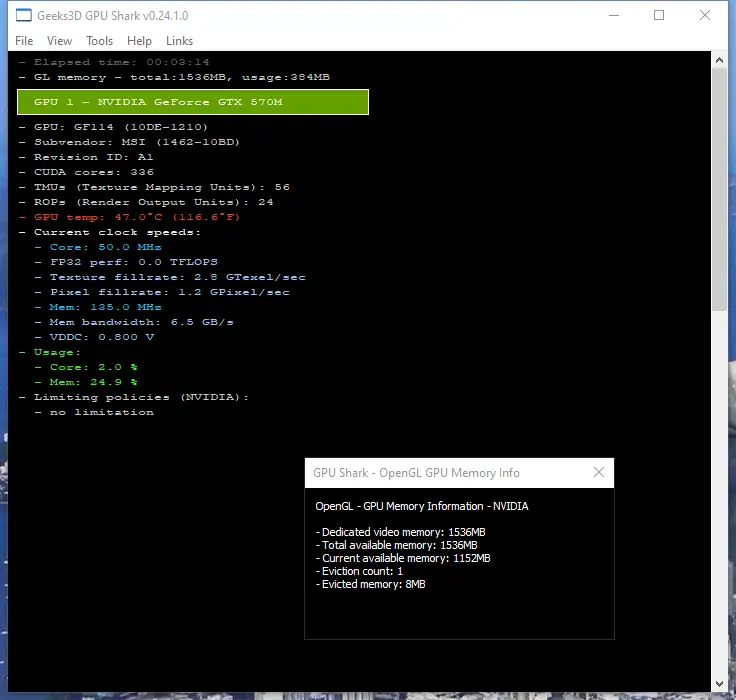Screen dimensions: 736x700
Task: Open the Help menu
Action: pyautogui.click(x=139, y=41)
